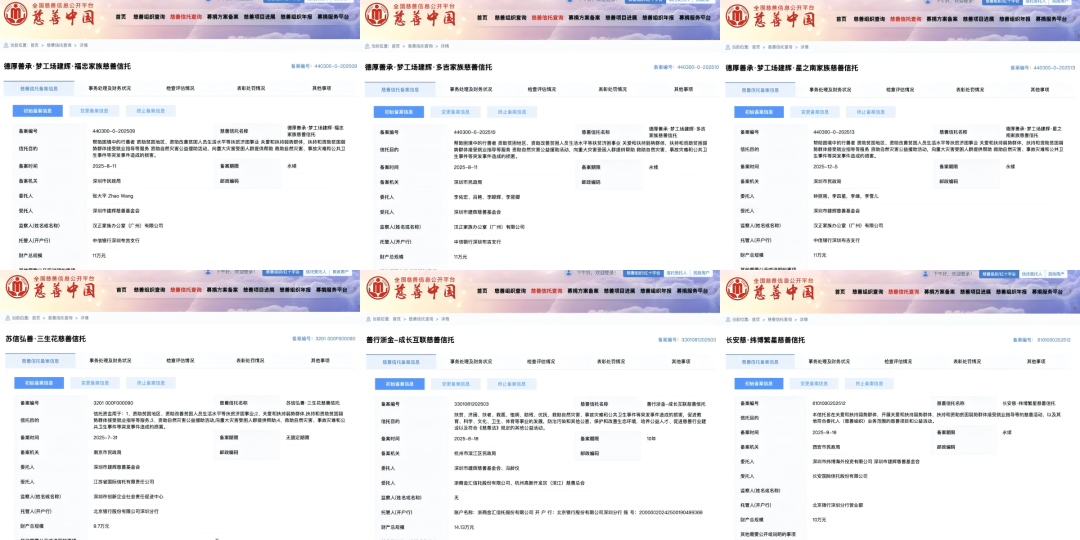Click the 慈善中国 logo in the 多吉家族慈善信托 panel
Viewport: 1080px width, 540px height.
pyautogui.click(x=411, y=14)
